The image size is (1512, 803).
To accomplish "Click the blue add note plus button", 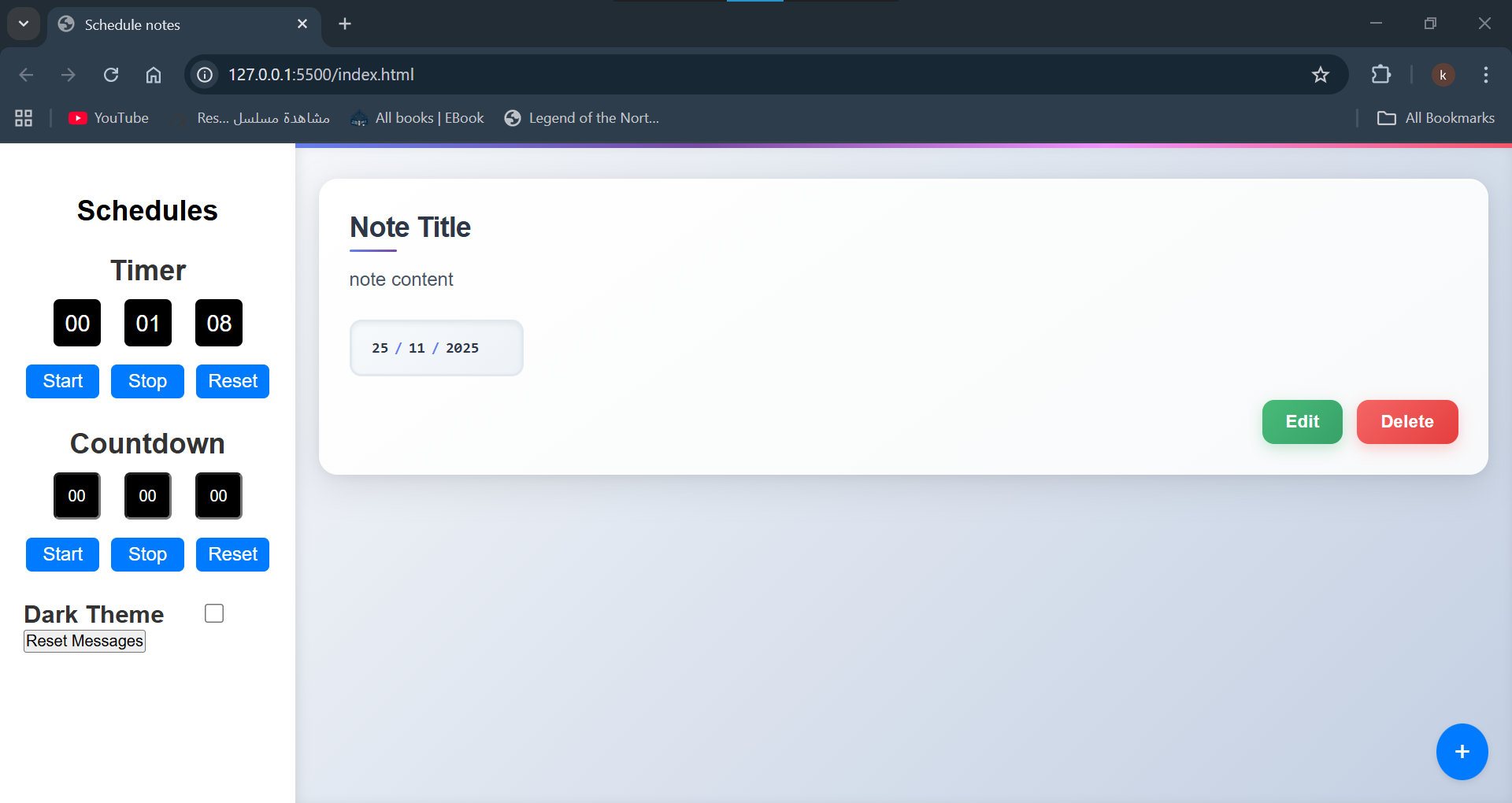I will tap(1462, 752).
